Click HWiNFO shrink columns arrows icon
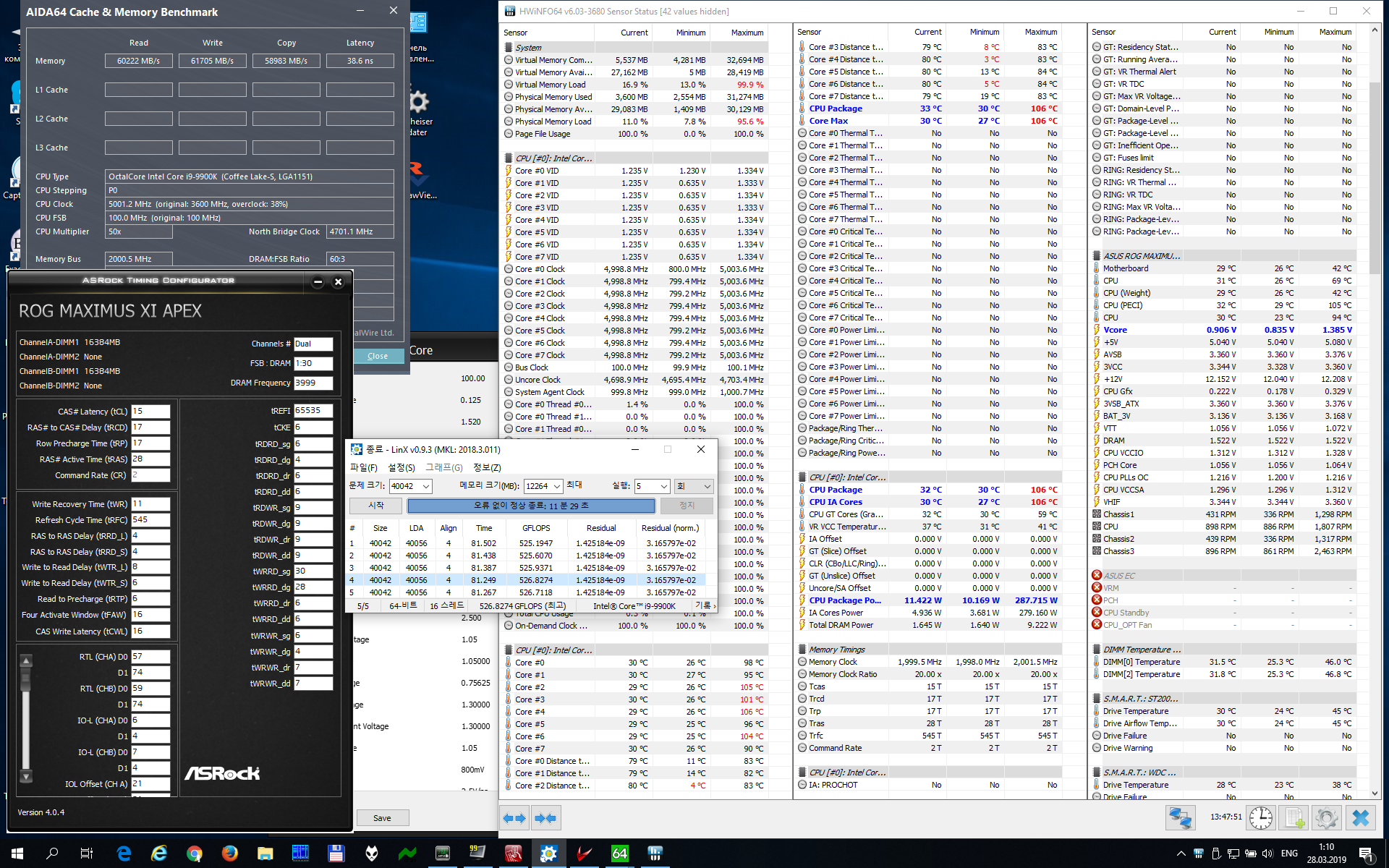Viewport: 1389px width, 868px height. (x=545, y=818)
